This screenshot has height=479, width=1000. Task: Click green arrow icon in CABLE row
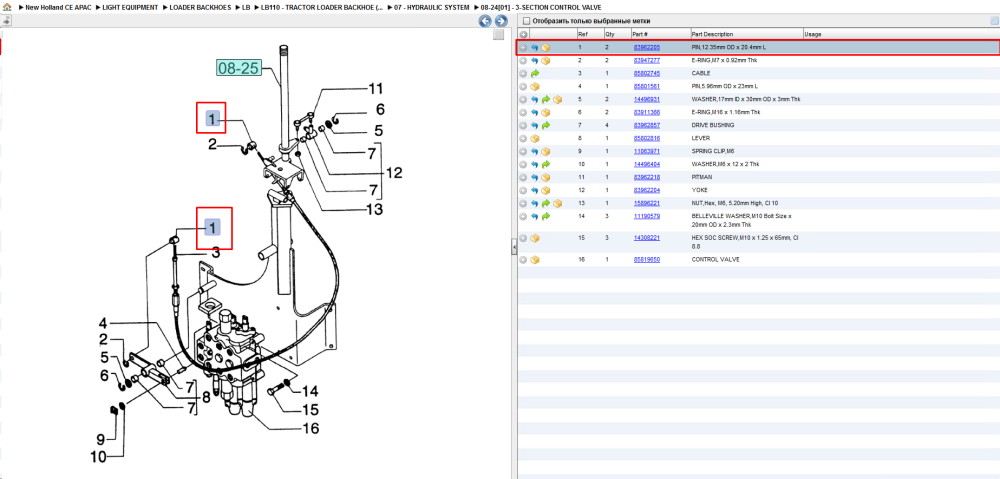pos(534,73)
